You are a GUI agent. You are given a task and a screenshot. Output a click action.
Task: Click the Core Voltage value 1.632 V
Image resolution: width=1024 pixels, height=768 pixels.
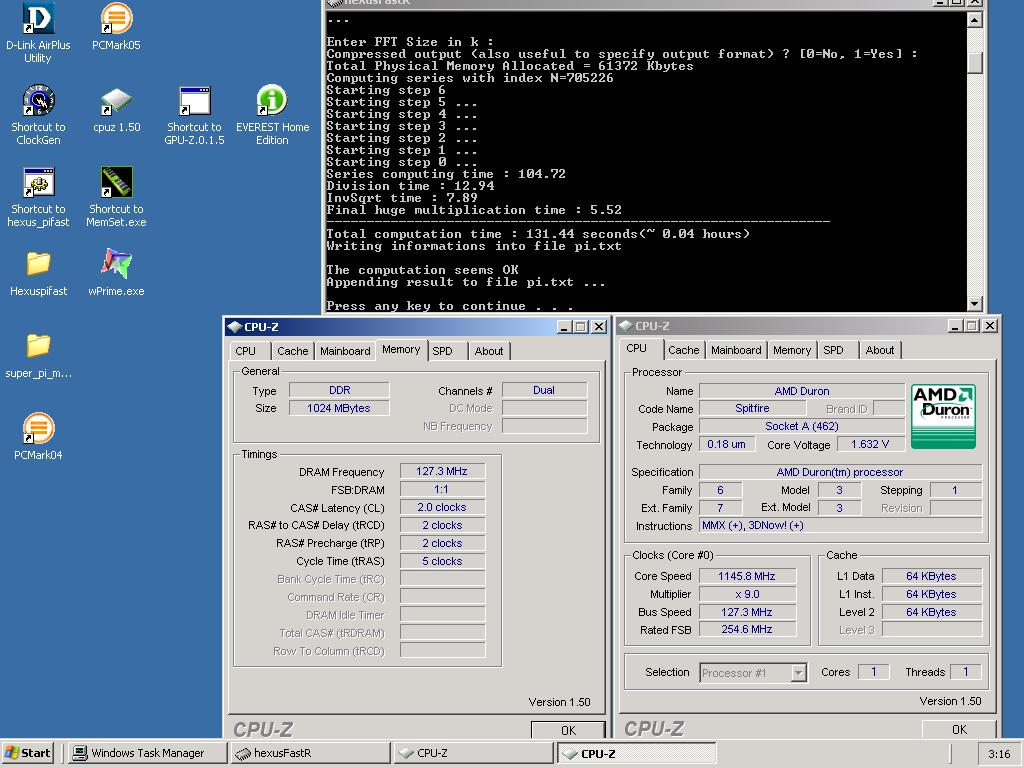870,444
